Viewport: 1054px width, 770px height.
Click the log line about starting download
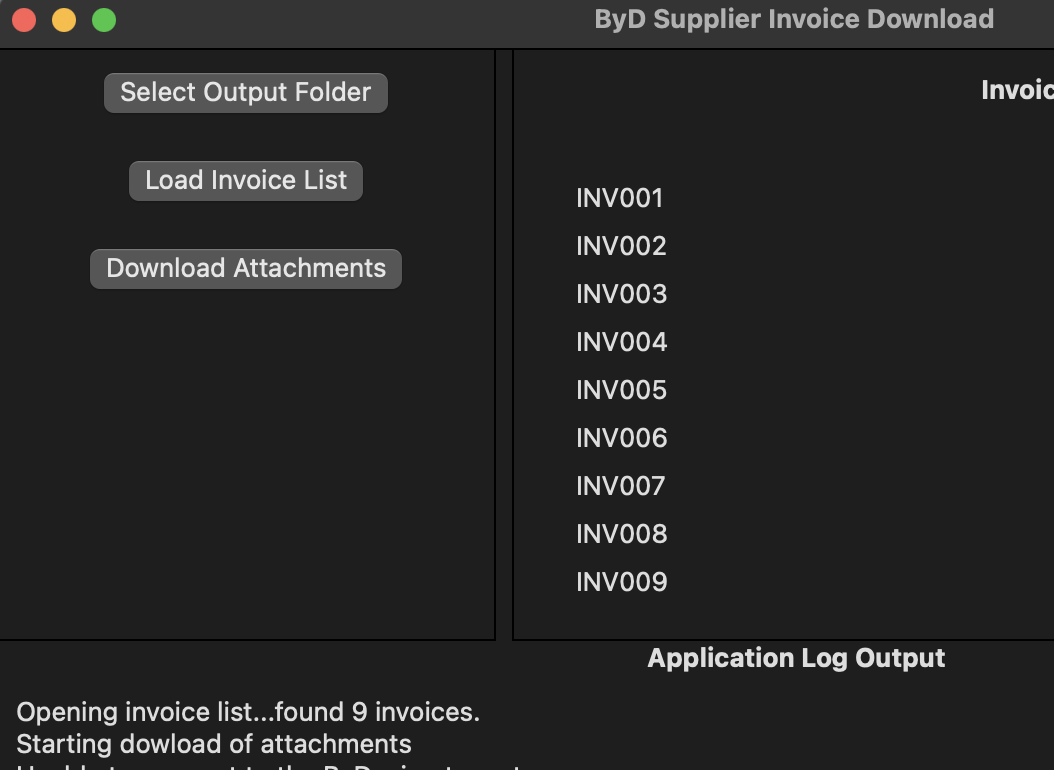tap(216, 744)
